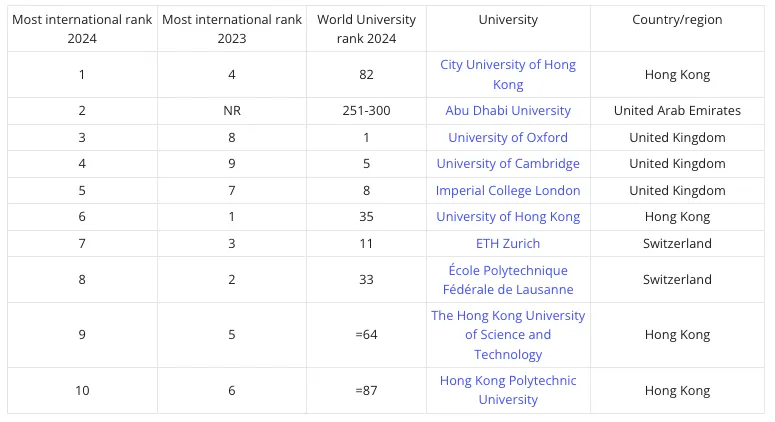Click the Abu Dhabi University link
Screen dimensions: 775x422
coord(508,111)
